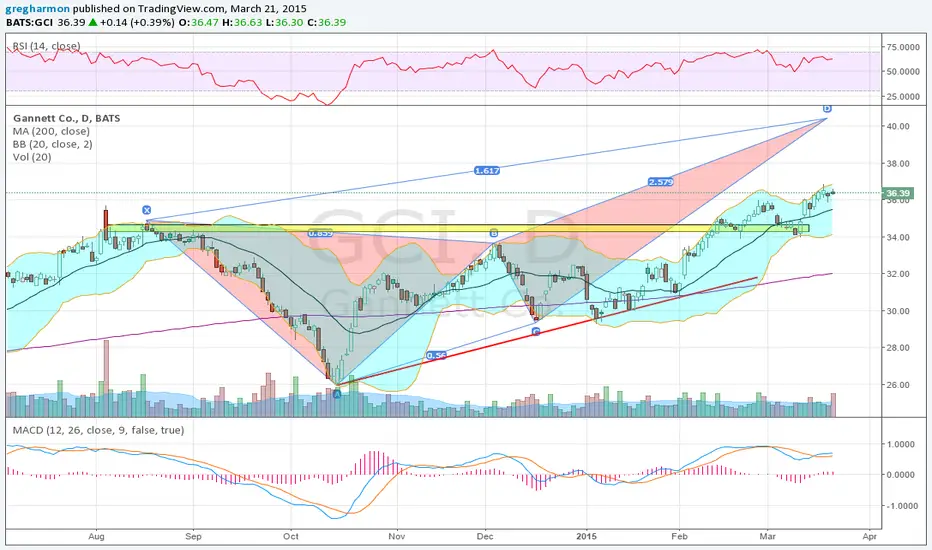Select the BATS:GCI ticker symbol
The image size is (932, 550).
(x=30, y=23)
